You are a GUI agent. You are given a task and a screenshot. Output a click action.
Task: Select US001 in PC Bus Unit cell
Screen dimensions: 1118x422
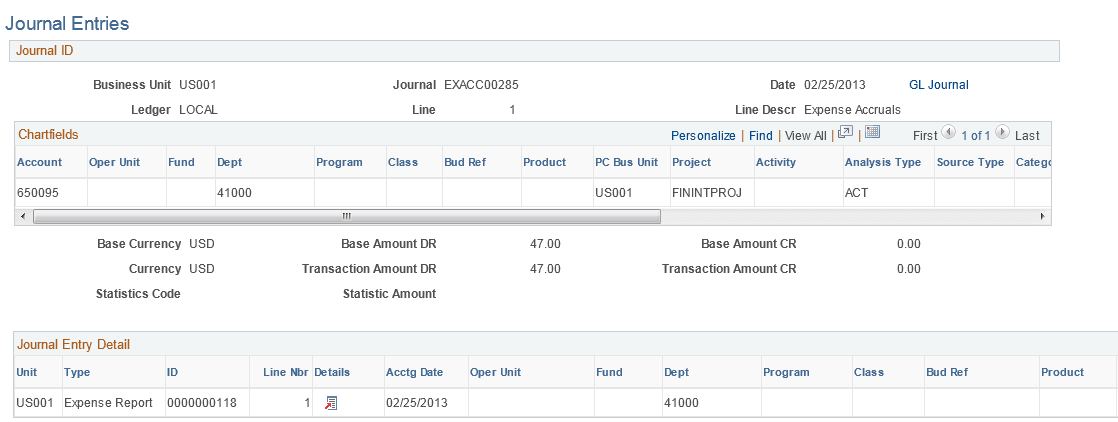pos(614,192)
